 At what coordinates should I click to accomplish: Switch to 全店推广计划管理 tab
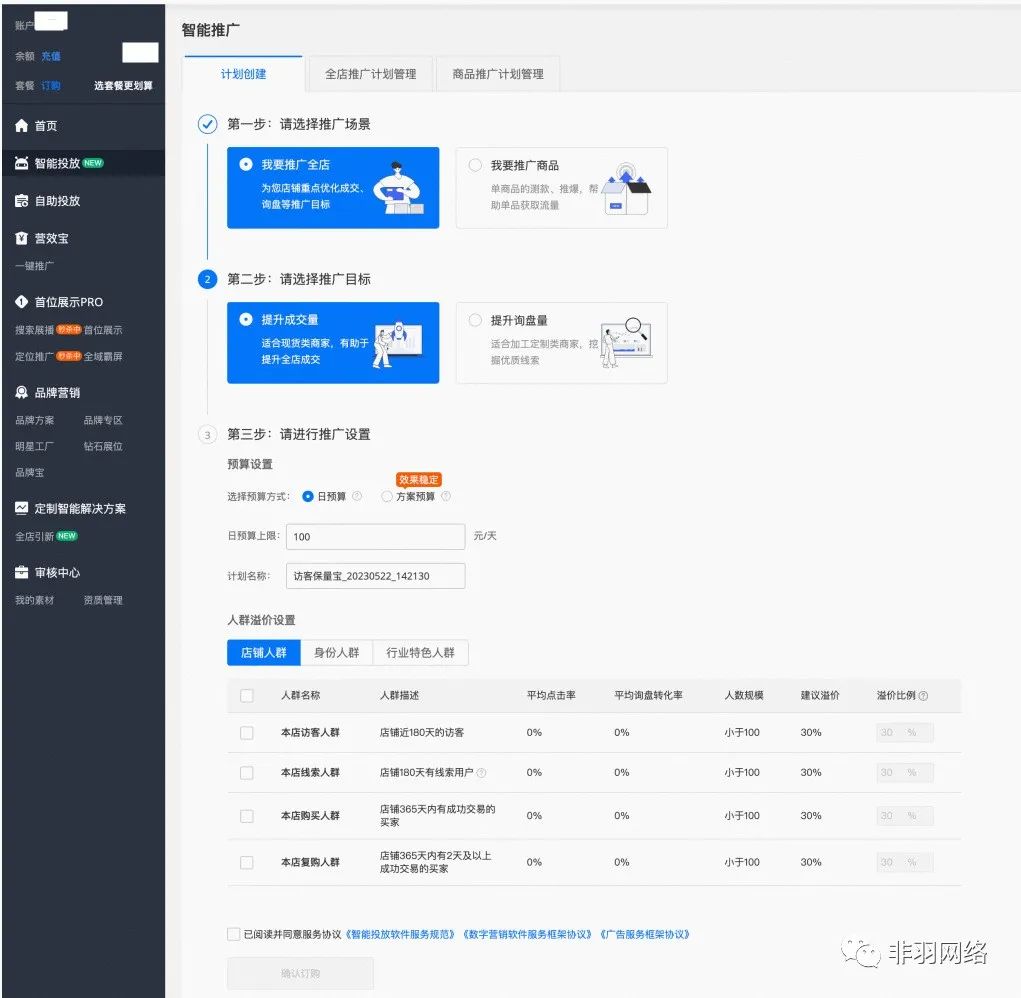tap(370, 74)
